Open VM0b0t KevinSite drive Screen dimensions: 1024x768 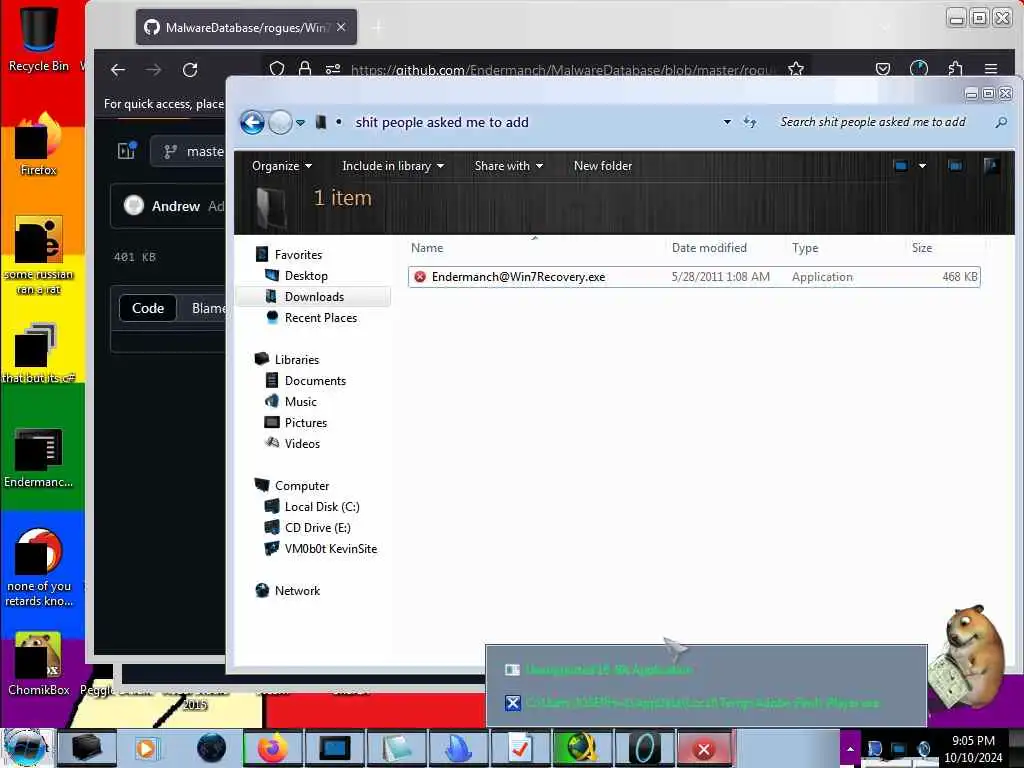pos(330,549)
